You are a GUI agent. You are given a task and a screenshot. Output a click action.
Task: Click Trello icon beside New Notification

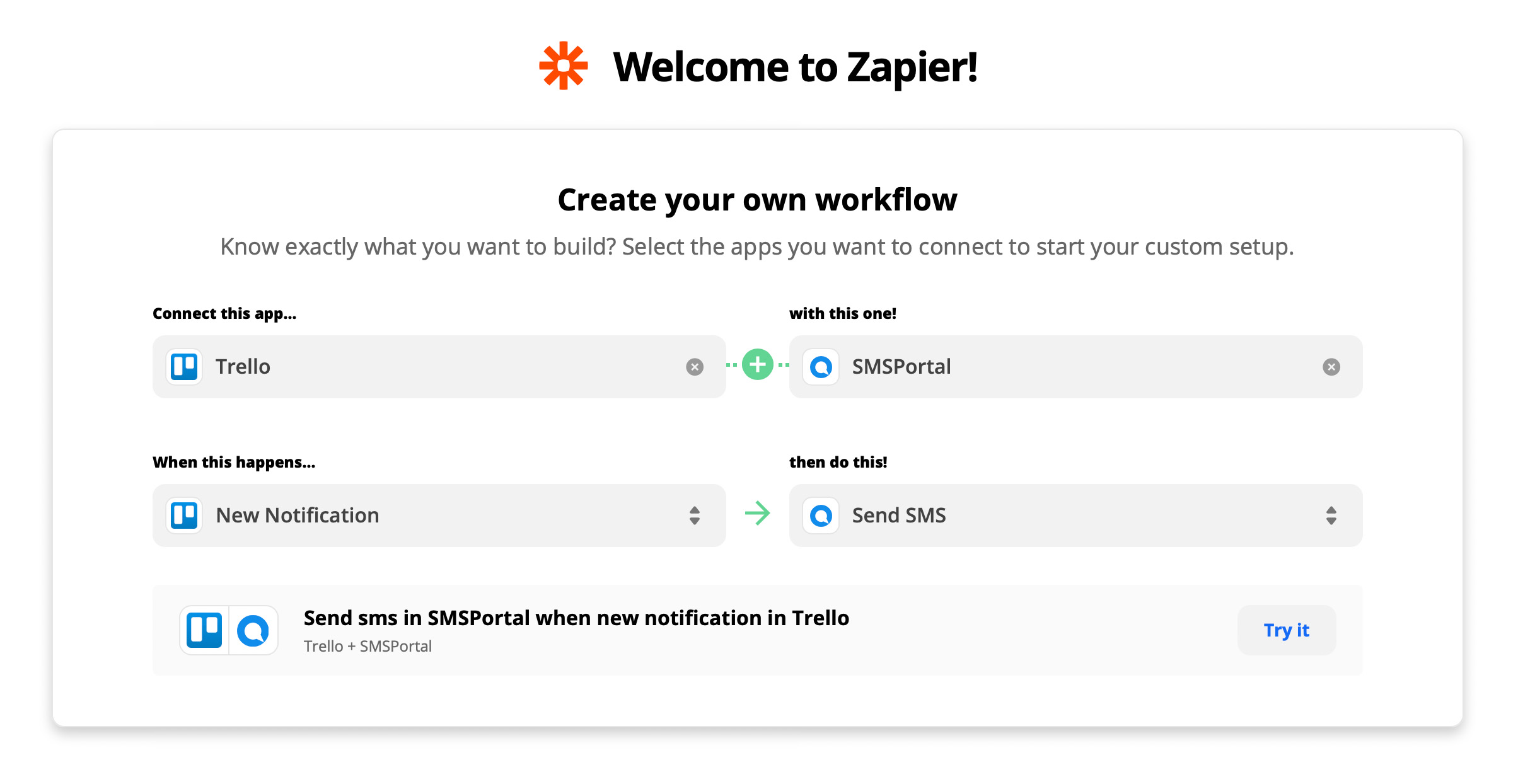pyautogui.click(x=184, y=516)
